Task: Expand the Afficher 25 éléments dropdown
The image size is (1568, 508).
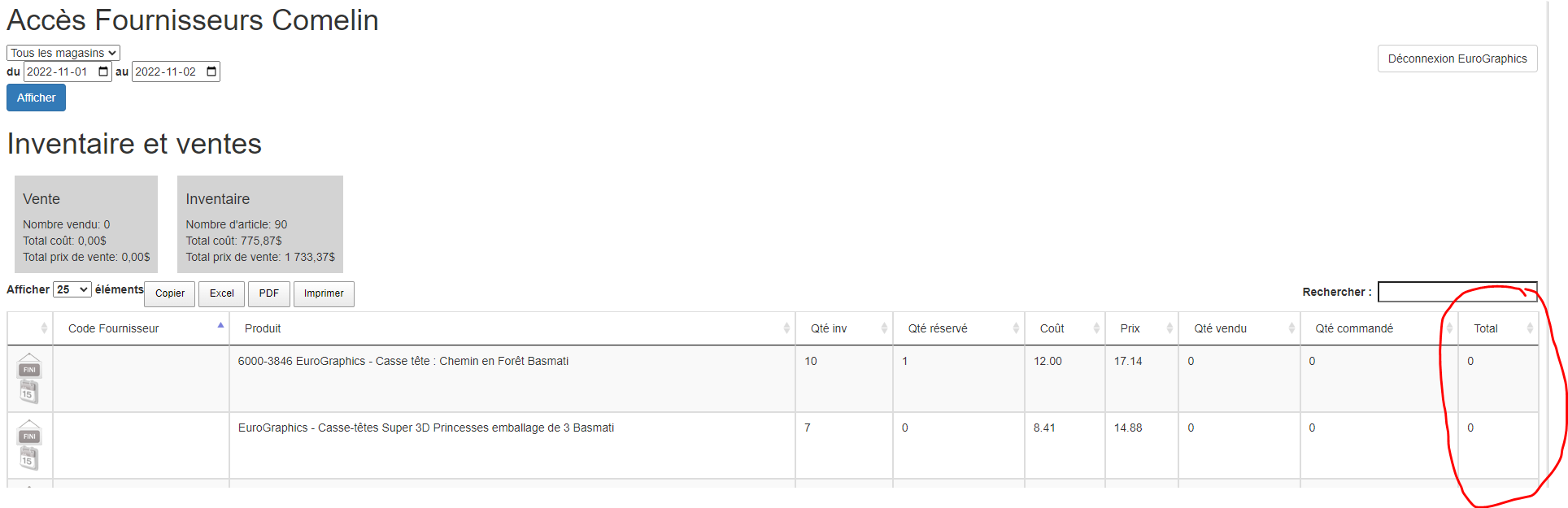Action: tap(72, 290)
